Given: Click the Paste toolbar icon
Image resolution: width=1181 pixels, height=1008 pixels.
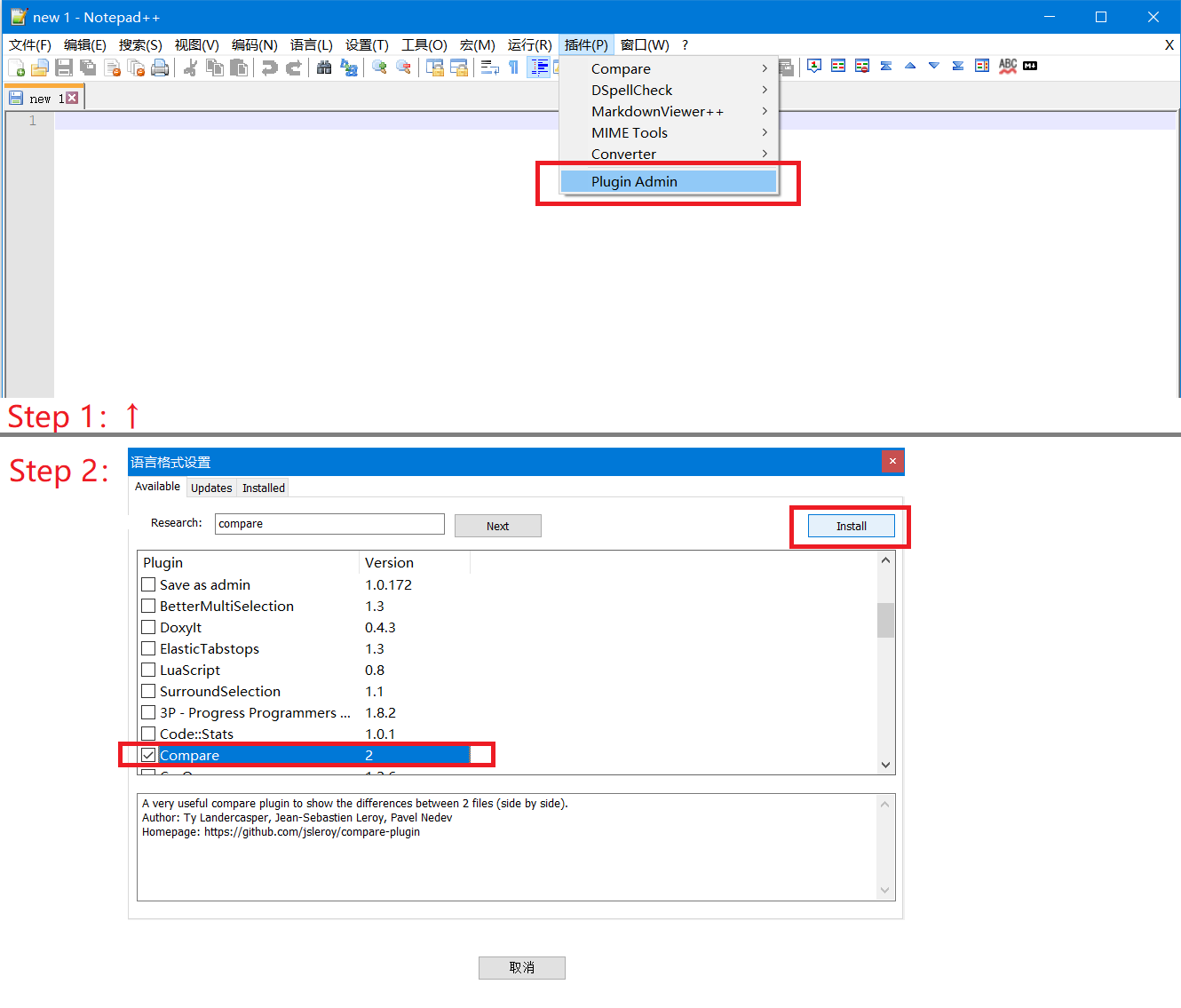Looking at the screenshot, I should click(x=239, y=67).
